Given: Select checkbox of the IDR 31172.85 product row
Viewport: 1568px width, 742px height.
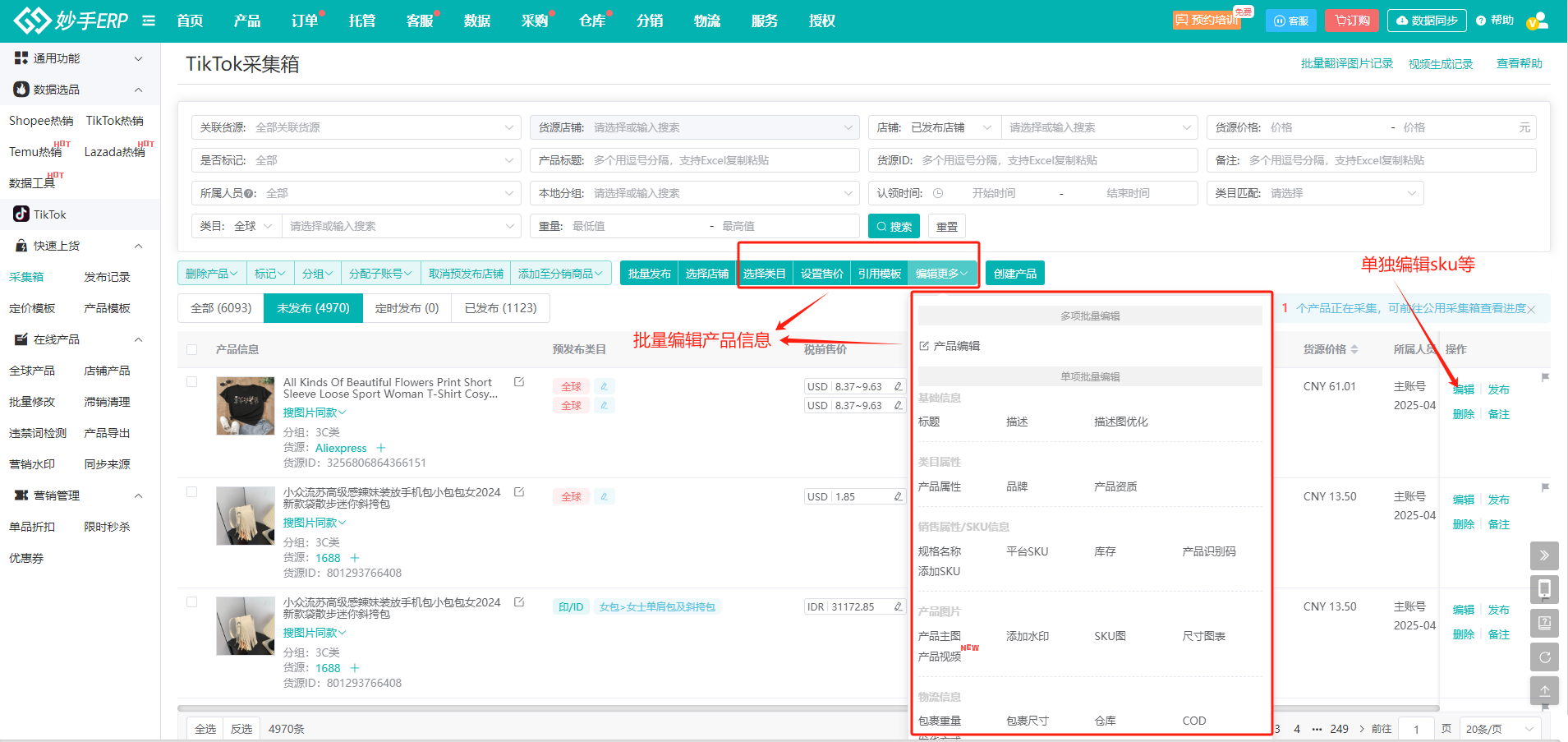Looking at the screenshot, I should tap(192, 602).
